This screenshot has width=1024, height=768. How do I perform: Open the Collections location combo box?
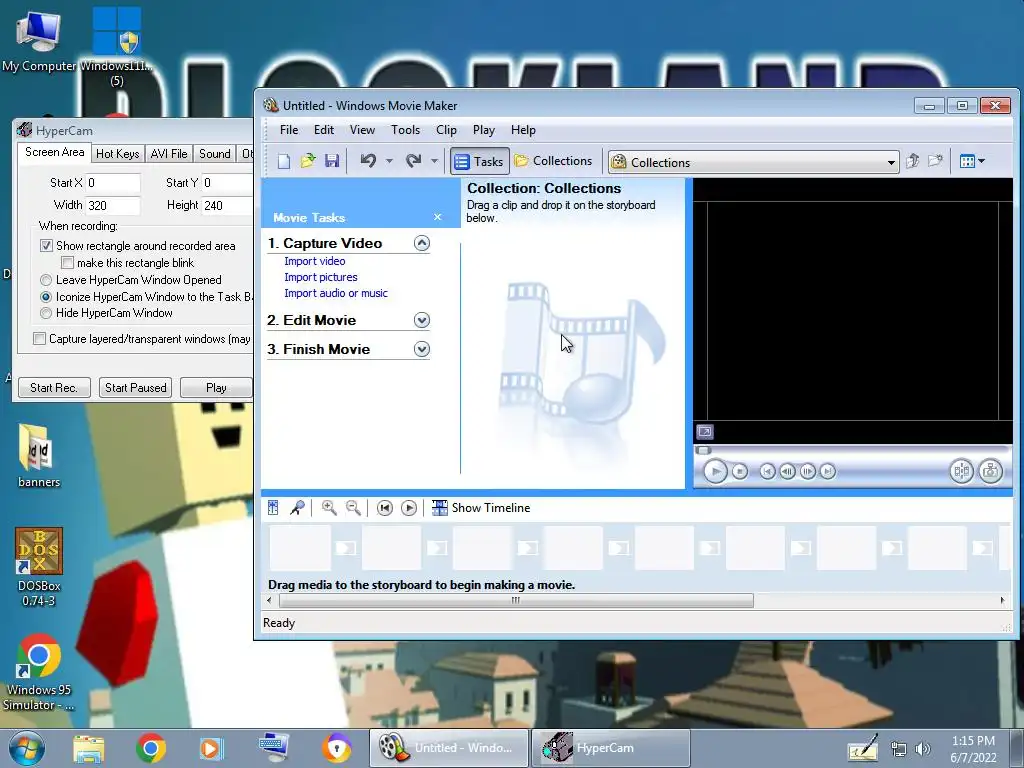point(754,162)
